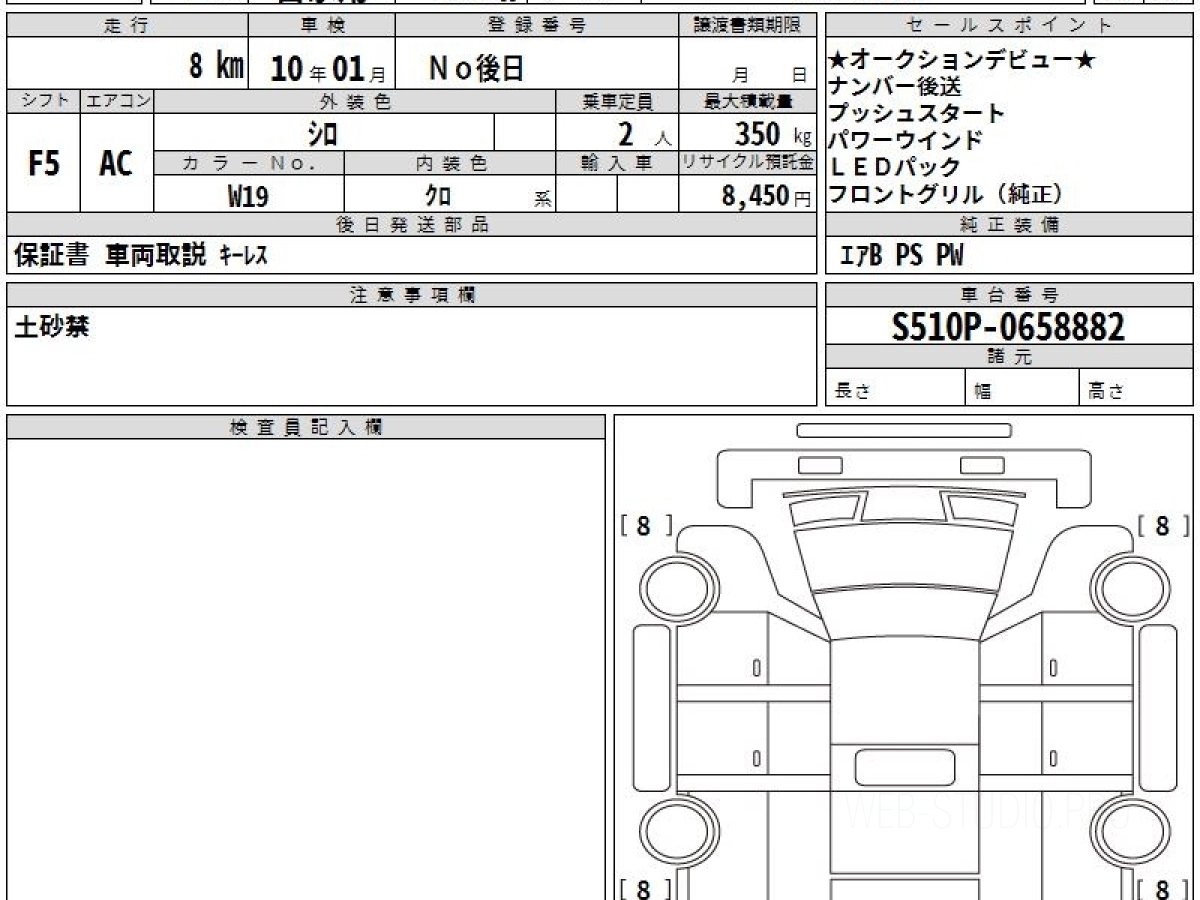Click the 内装色 interior color header
Image resolution: width=1200 pixels, height=900 pixels.
point(450,163)
